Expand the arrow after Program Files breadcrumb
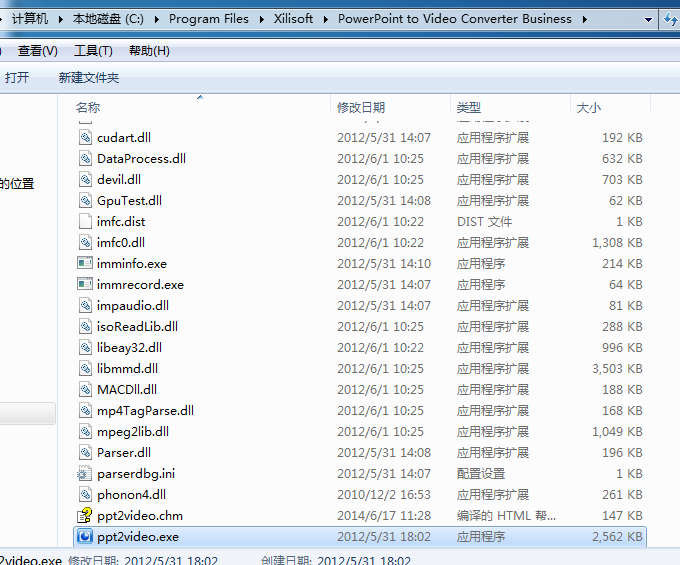 262,19
